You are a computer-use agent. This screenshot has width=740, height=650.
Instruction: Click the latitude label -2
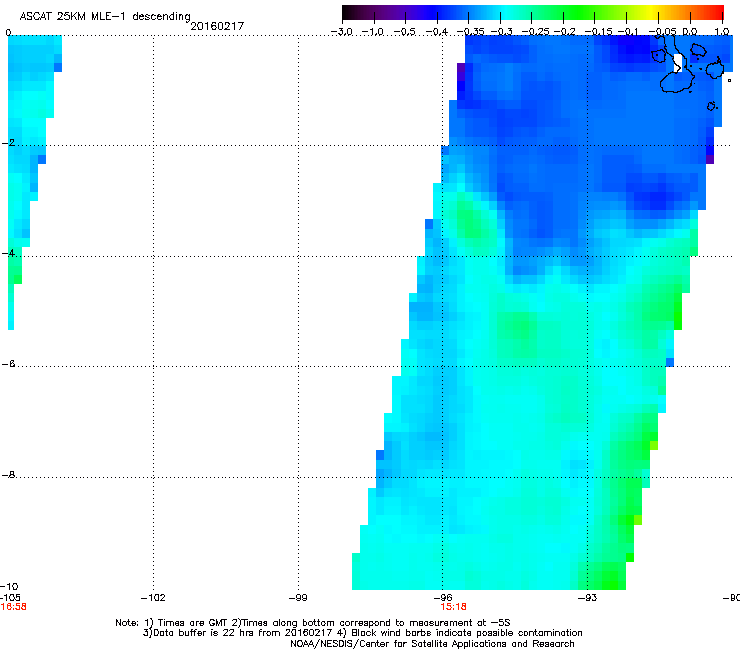8,143
